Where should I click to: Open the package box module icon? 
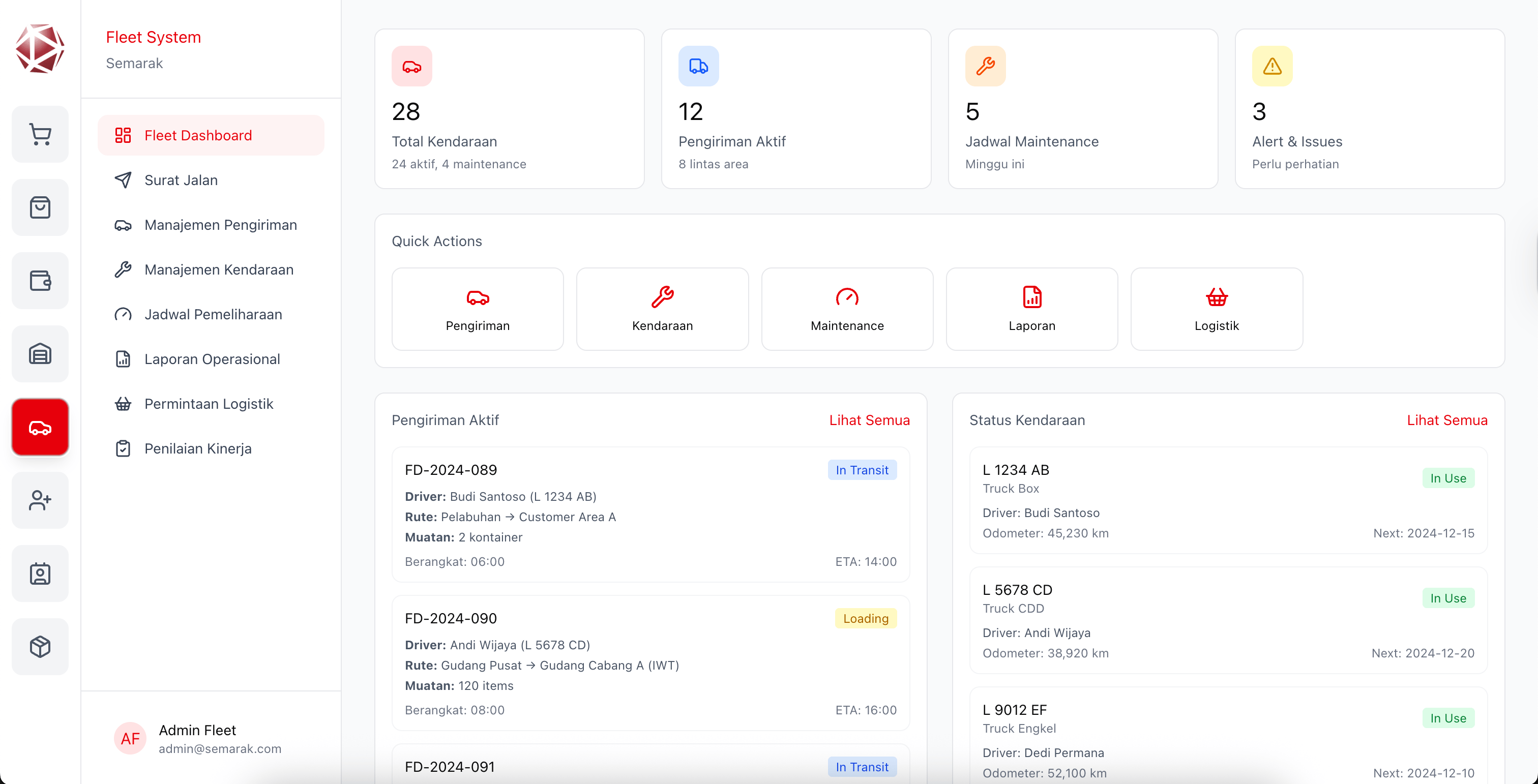point(40,647)
